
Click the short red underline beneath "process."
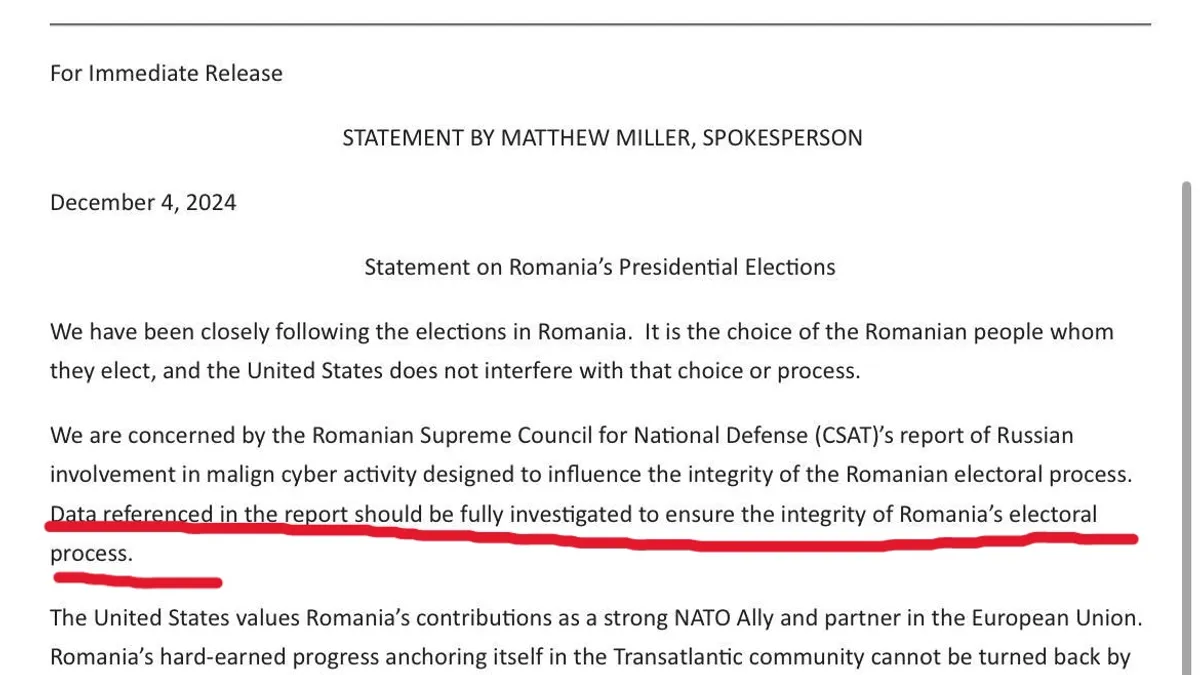136,579
